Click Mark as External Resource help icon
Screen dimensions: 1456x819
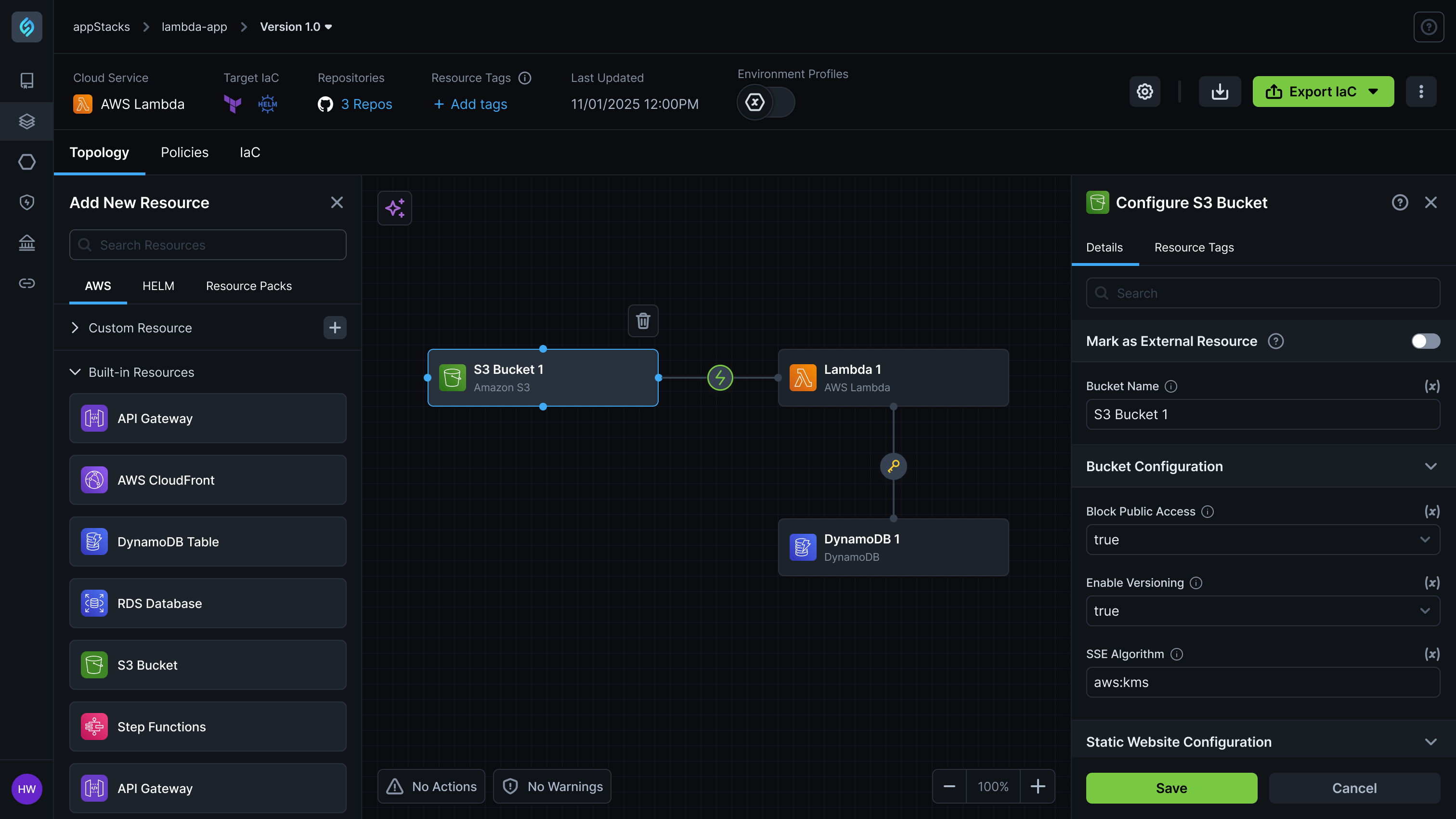(x=1275, y=341)
